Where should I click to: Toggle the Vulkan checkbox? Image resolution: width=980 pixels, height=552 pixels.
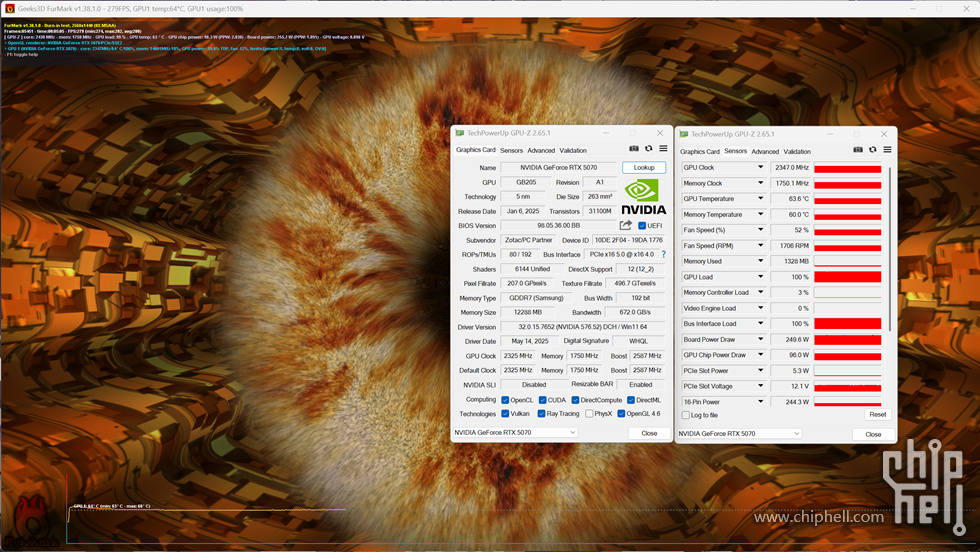point(505,414)
